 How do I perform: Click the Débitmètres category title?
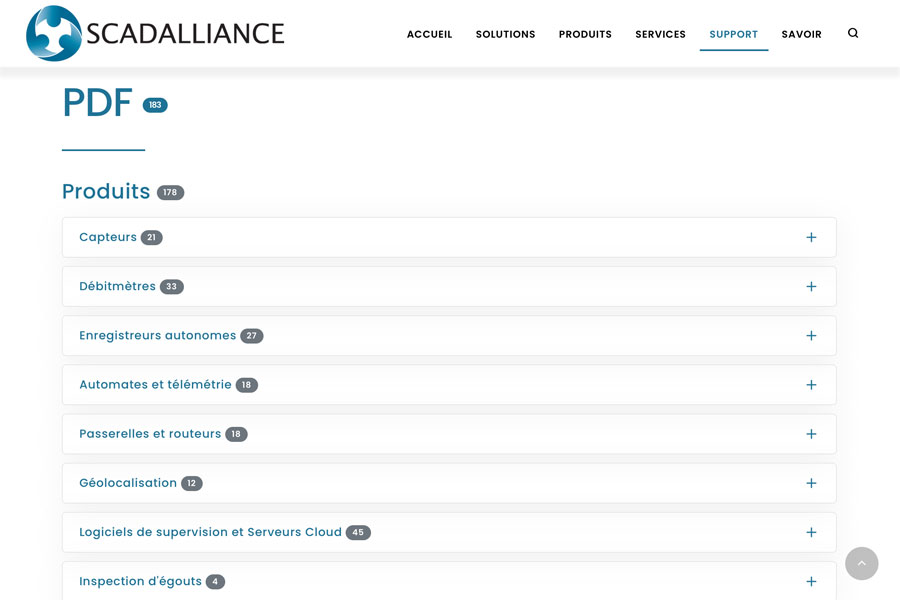[117, 287]
